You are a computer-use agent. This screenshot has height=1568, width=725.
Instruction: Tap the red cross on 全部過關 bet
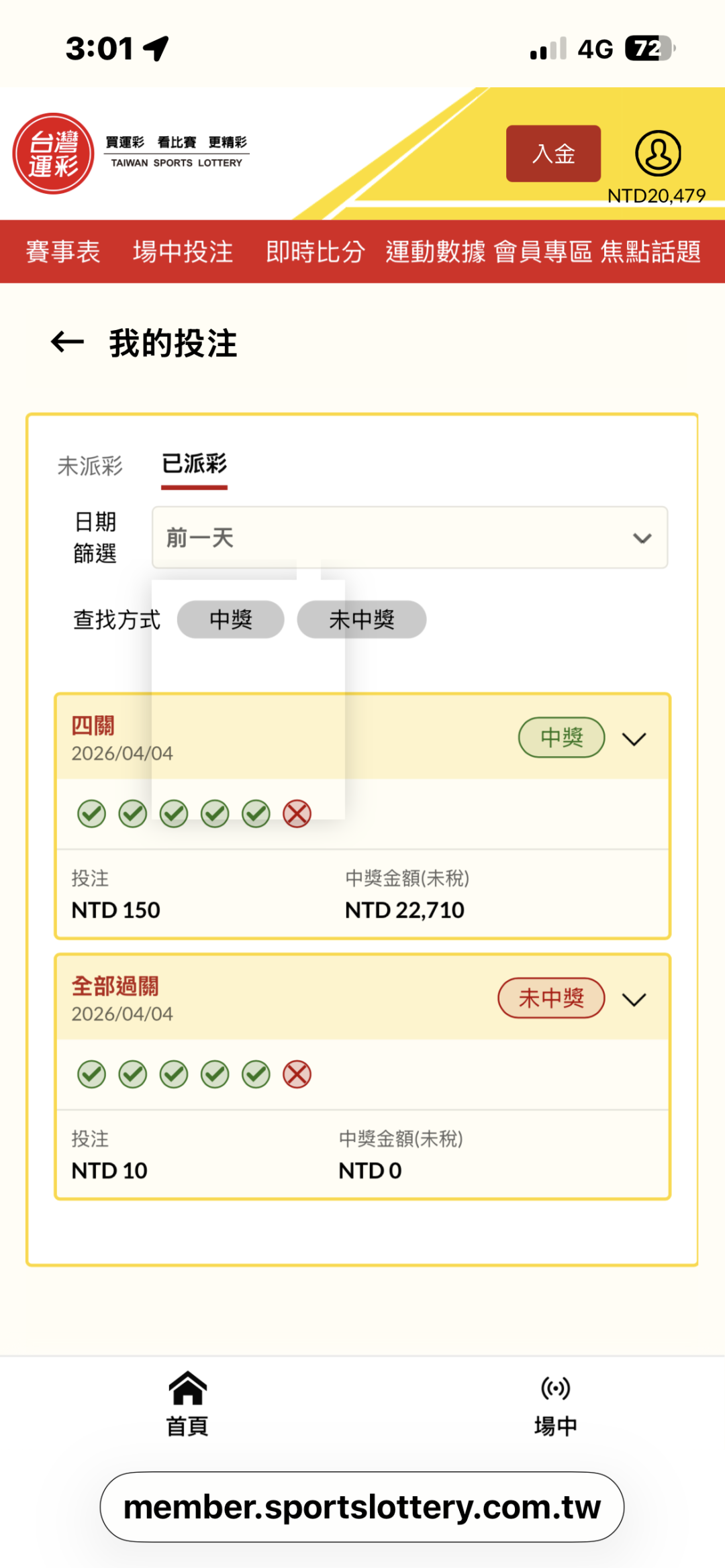pyautogui.click(x=297, y=1074)
